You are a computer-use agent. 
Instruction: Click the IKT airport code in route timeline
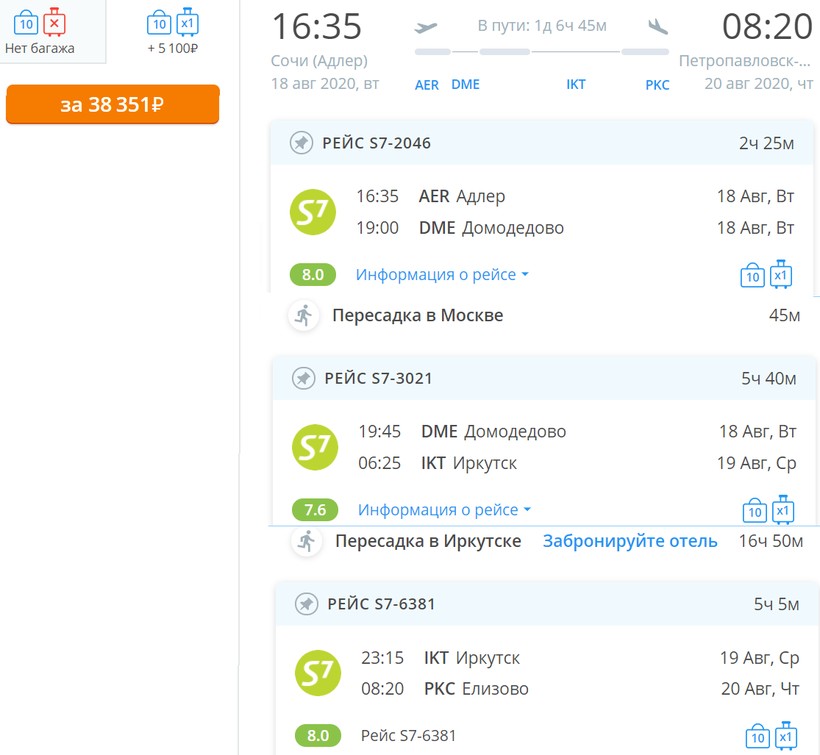click(x=576, y=85)
